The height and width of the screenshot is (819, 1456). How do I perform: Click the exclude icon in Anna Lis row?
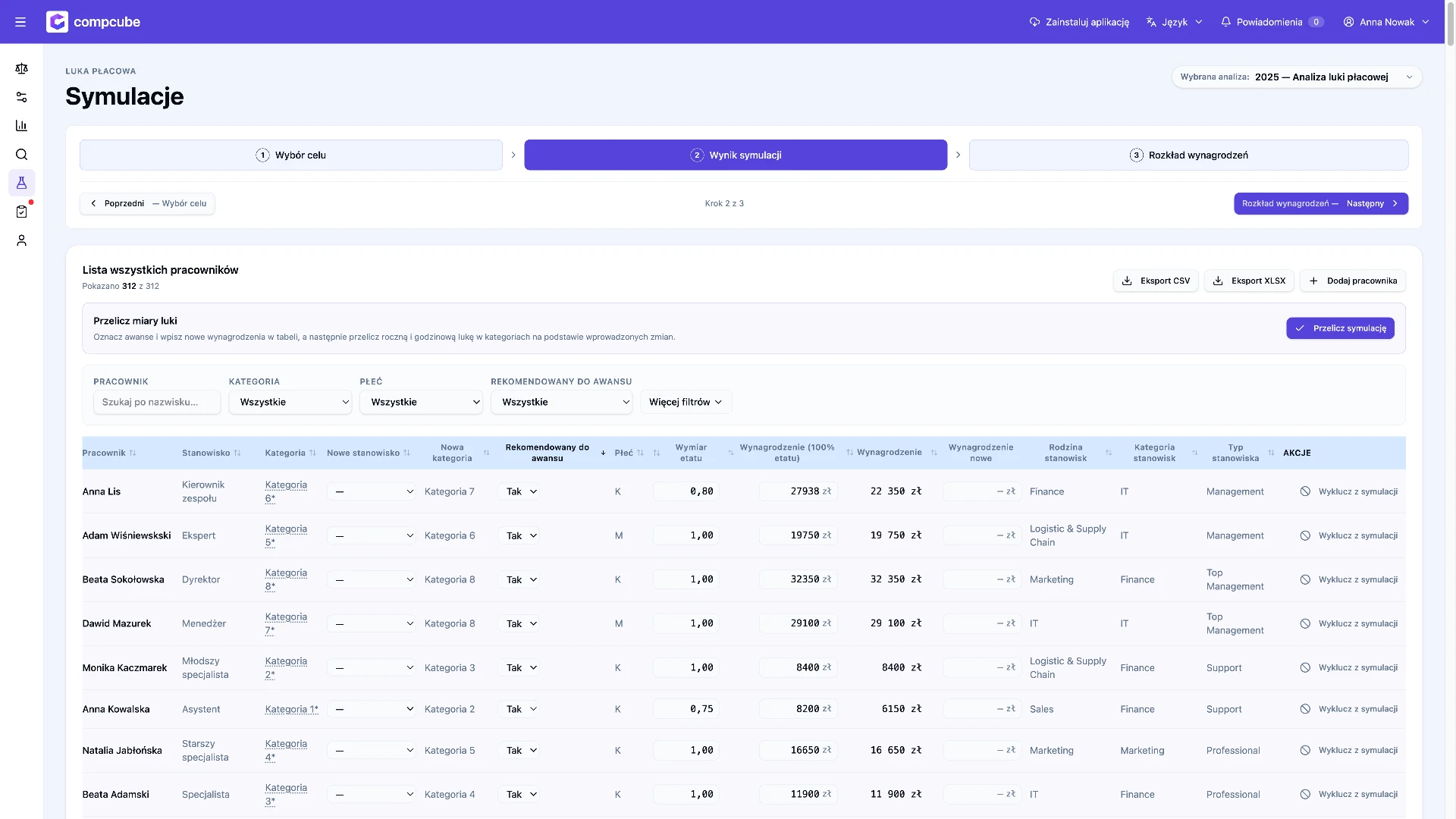tap(1305, 491)
